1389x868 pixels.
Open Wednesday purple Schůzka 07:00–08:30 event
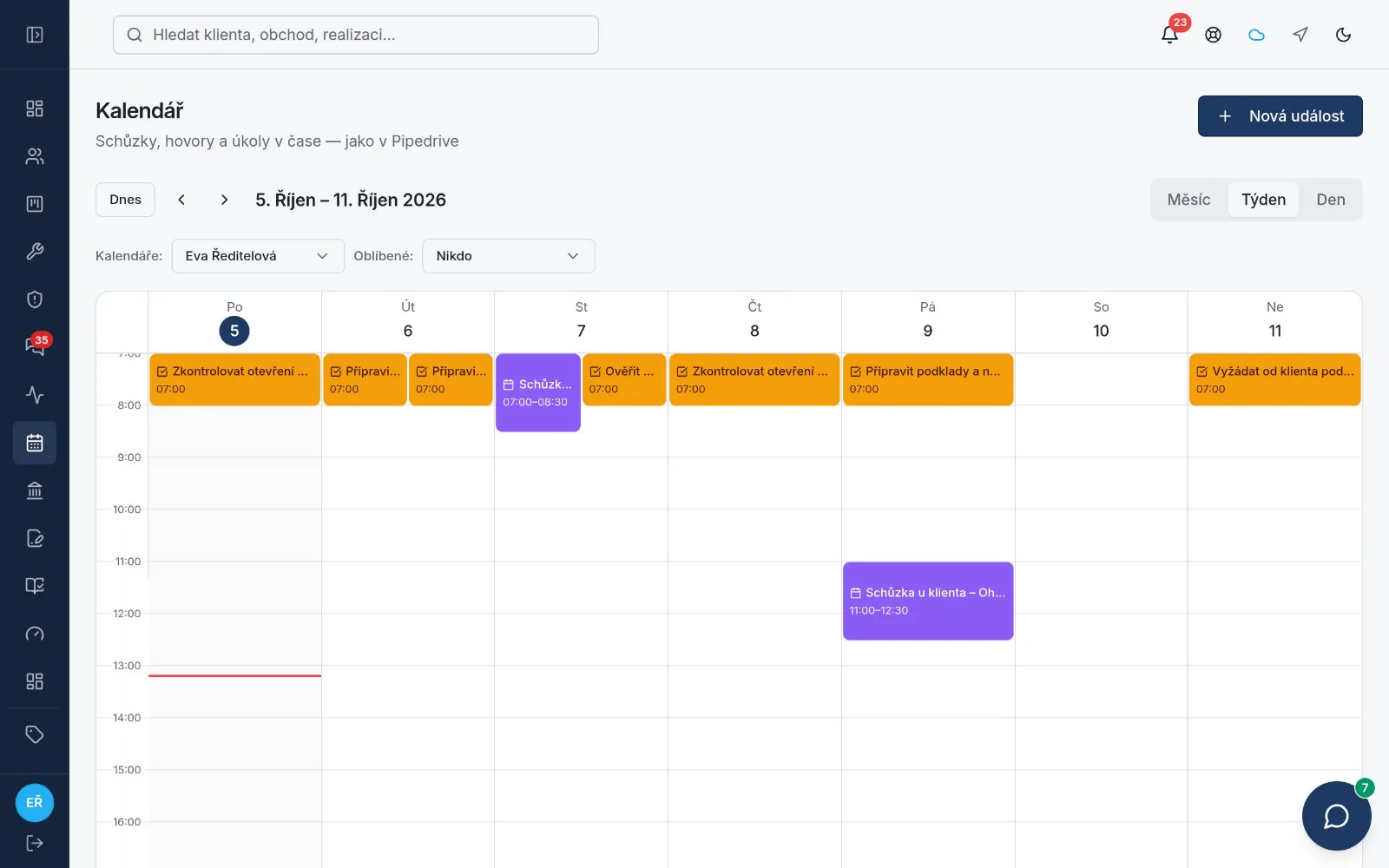[x=538, y=392]
